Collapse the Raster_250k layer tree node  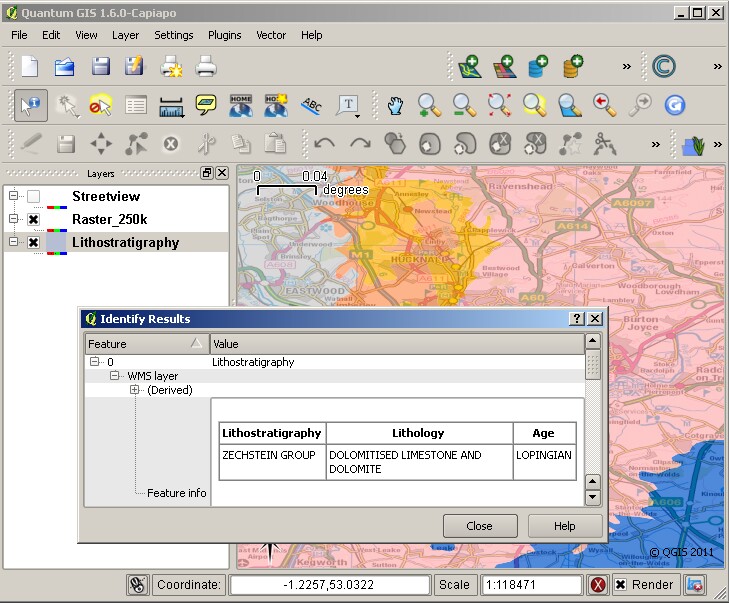point(13,219)
